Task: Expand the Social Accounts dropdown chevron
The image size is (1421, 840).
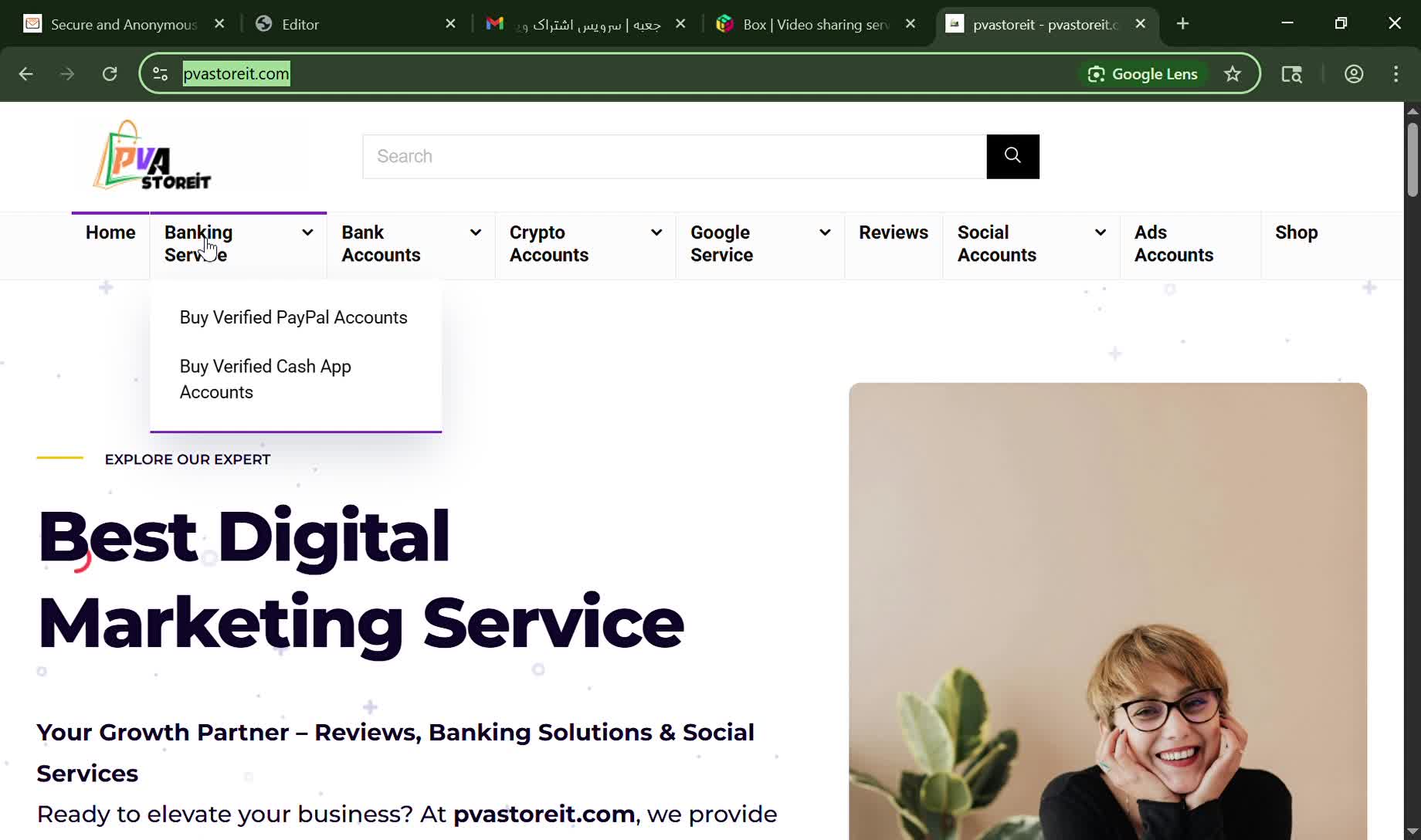Action: 1101,232
